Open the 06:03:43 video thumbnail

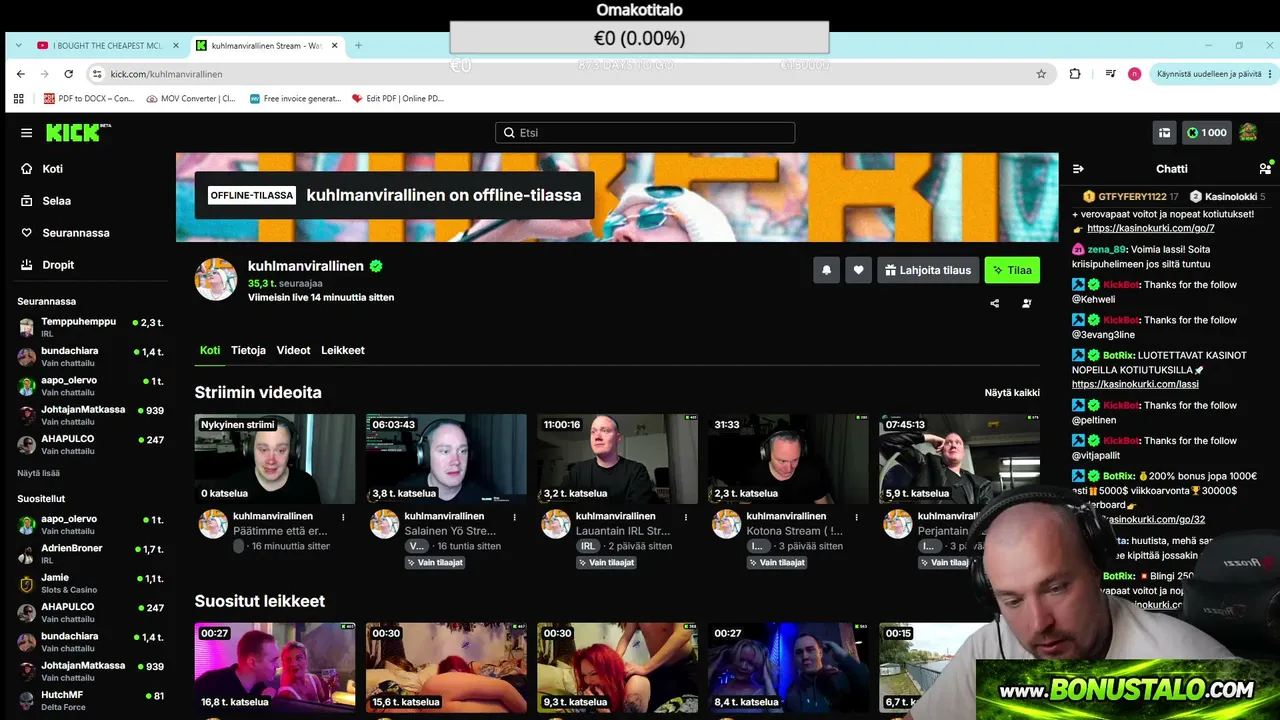click(446, 459)
